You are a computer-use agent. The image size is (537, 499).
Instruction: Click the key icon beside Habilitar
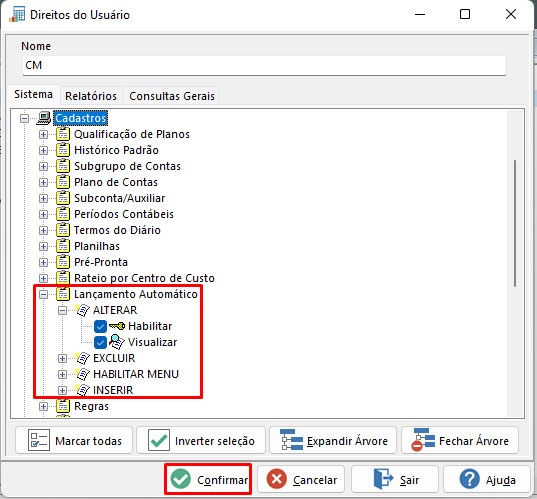pyautogui.click(x=117, y=326)
